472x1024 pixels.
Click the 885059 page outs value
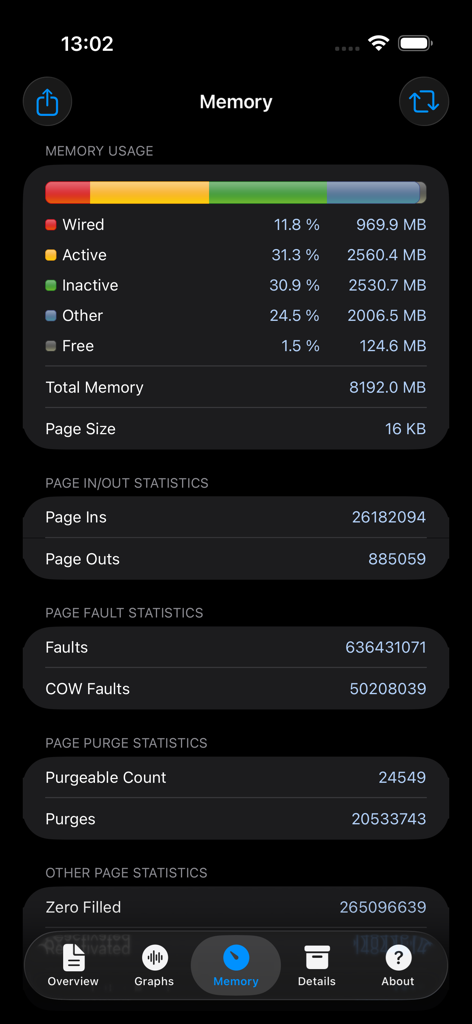(x=397, y=559)
